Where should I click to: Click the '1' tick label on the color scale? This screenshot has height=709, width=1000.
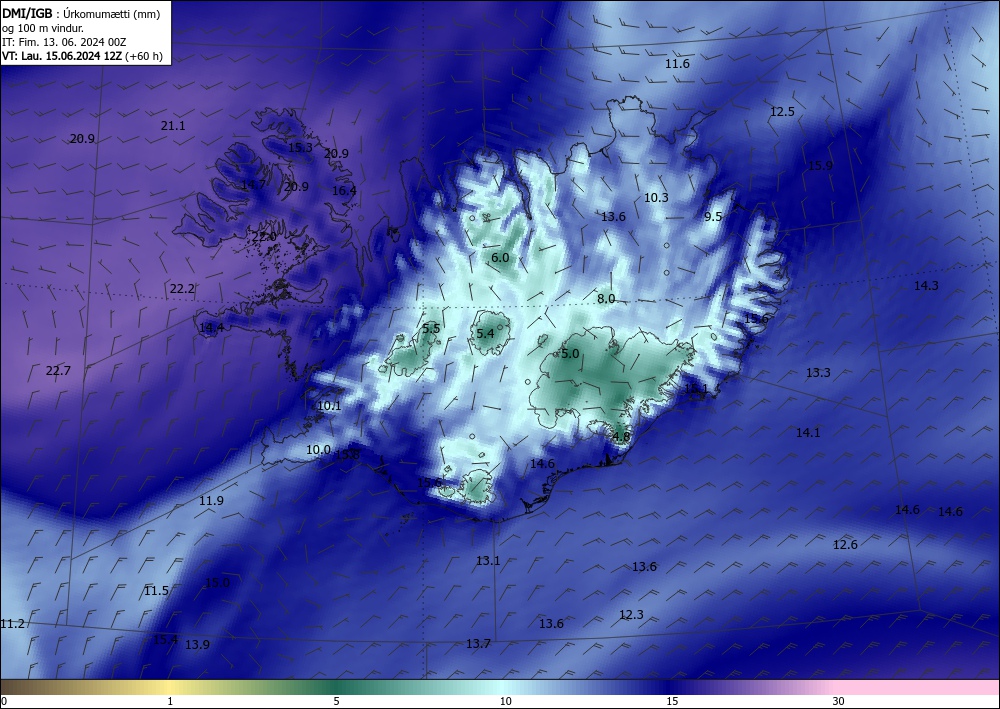pyautogui.click(x=170, y=701)
